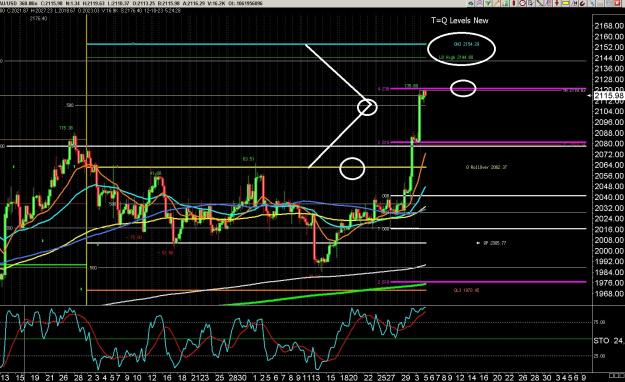Click the pink crosshatch toolbar icon
625x382 pixels.
point(480,3)
